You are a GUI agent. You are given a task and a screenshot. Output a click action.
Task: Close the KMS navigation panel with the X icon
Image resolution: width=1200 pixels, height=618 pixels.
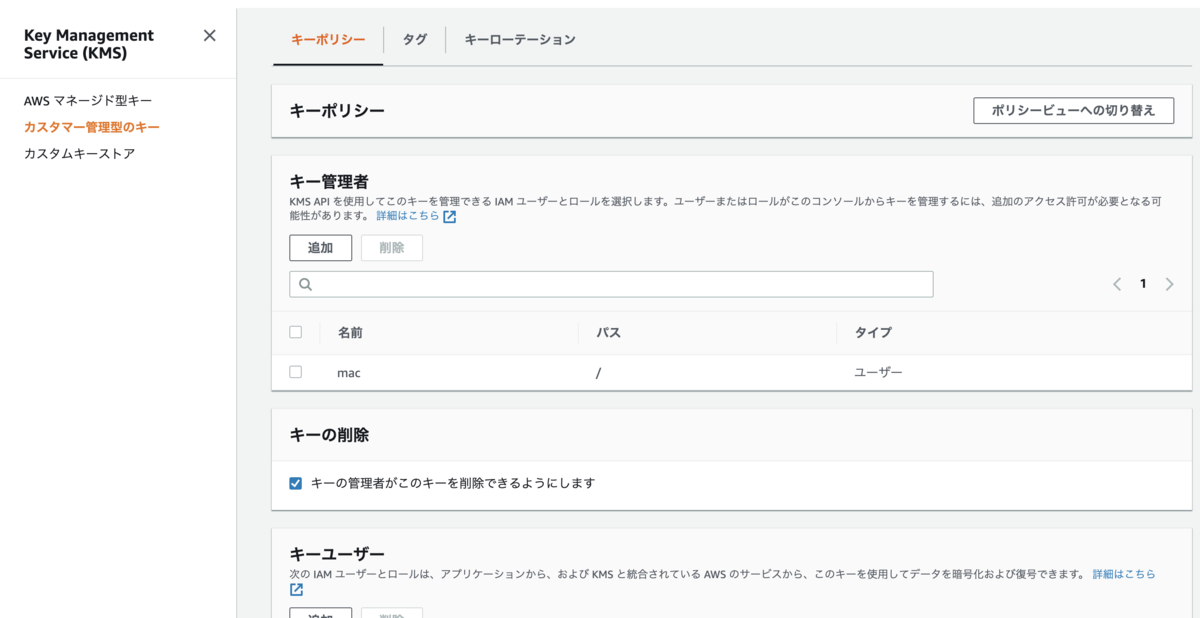[209, 34]
